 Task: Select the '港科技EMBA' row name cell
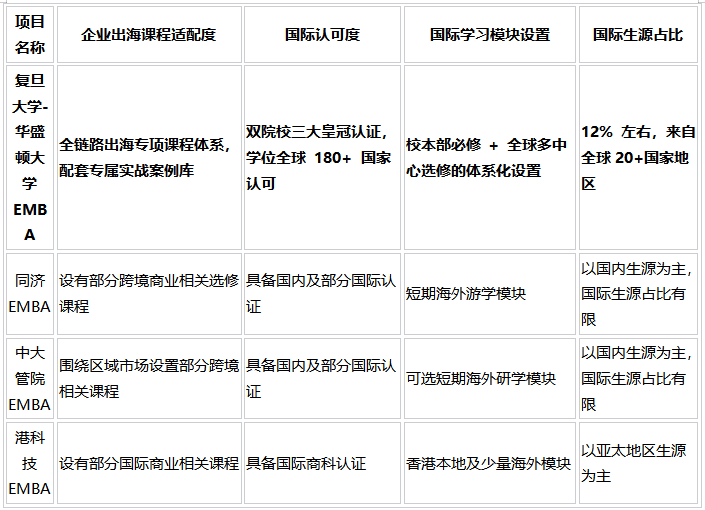point(30,463)
